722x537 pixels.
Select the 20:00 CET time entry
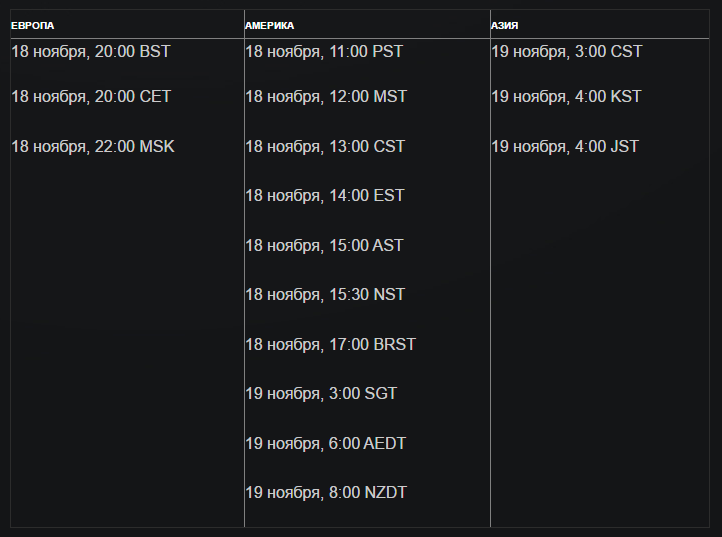click(91, 97)
